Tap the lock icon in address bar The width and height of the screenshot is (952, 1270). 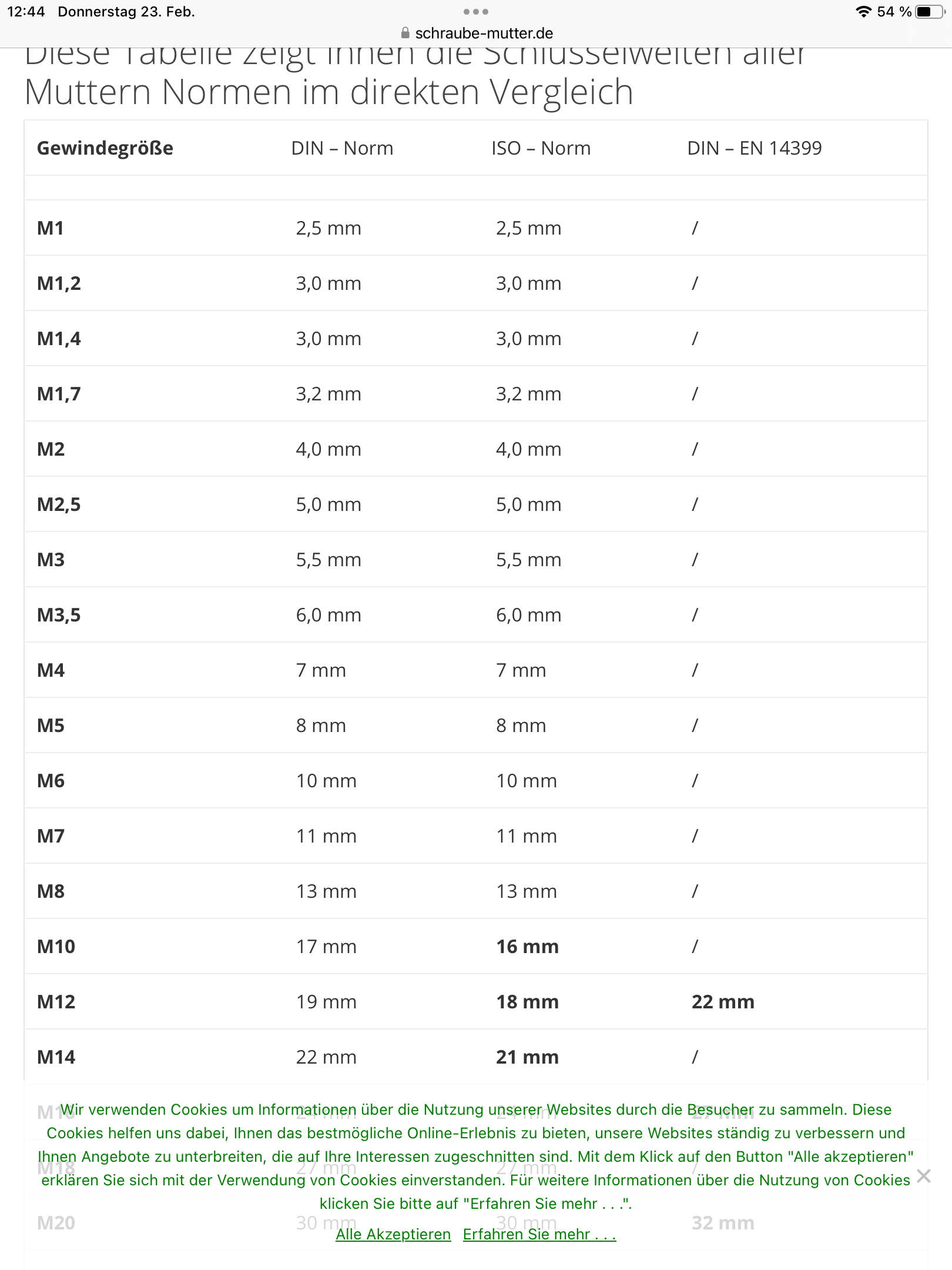405,33
